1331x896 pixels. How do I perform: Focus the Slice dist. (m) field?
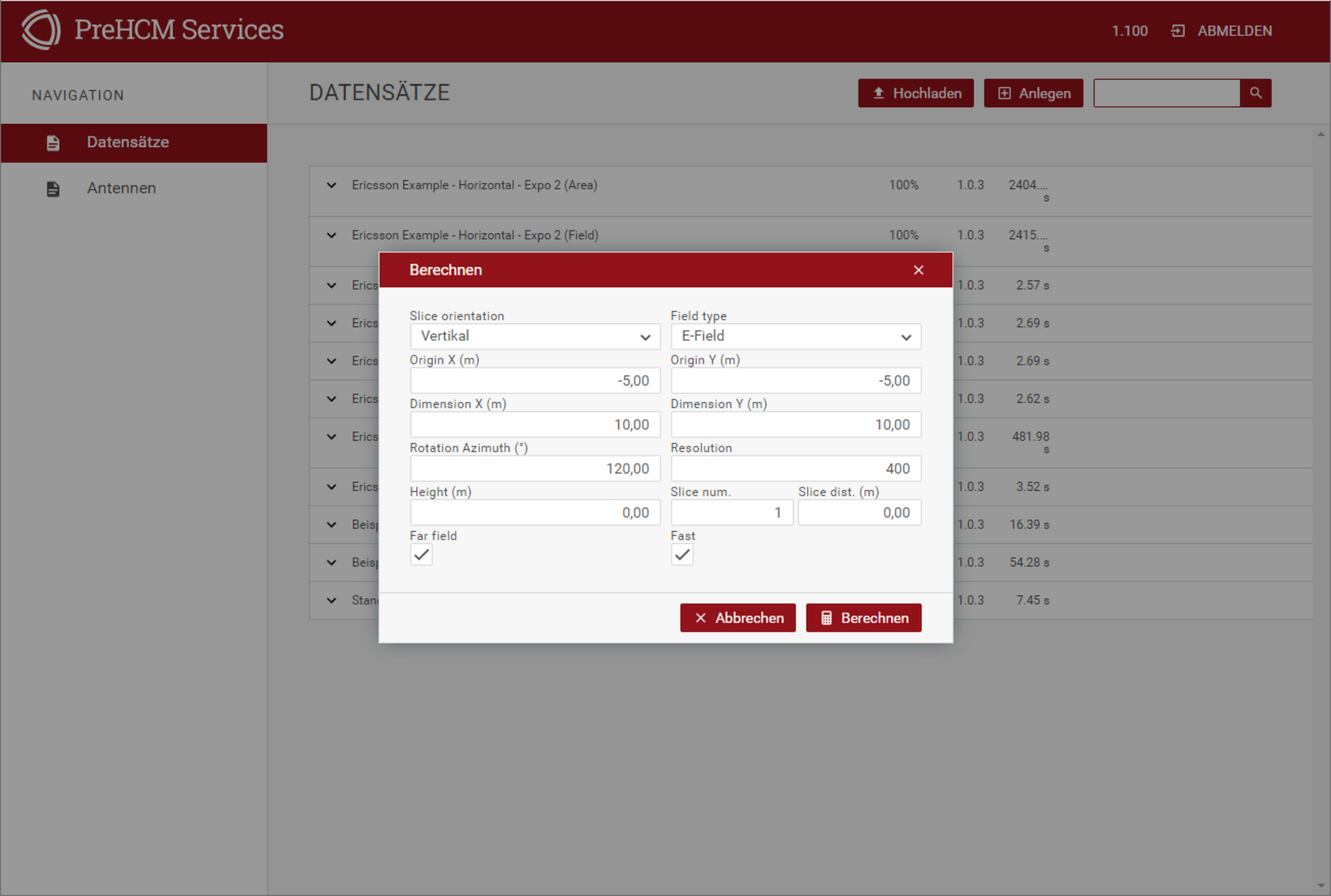coord(859,513)
